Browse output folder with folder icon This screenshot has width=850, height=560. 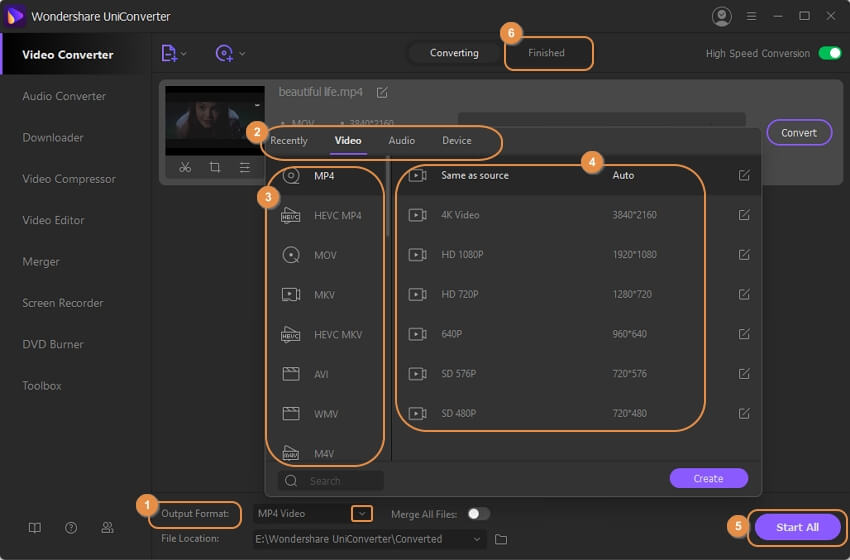[501, 539]
